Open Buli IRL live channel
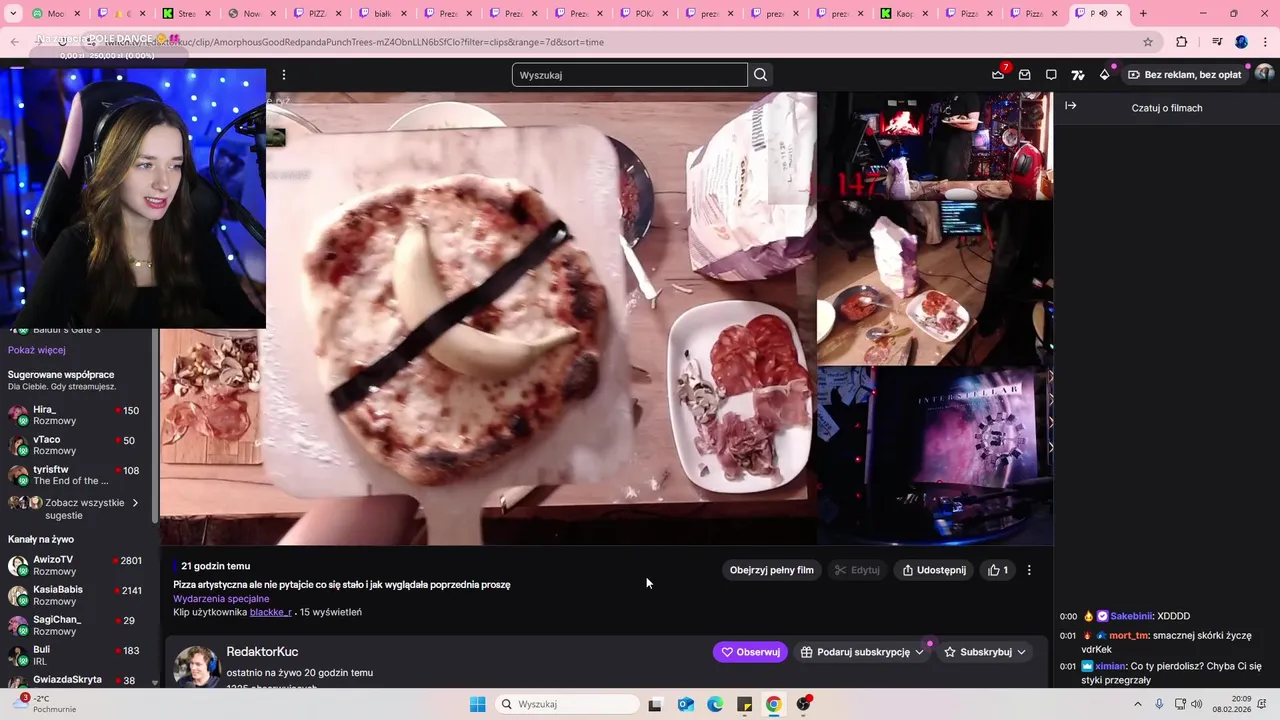Screen dimensions: 1280x720 pos(75,655)
